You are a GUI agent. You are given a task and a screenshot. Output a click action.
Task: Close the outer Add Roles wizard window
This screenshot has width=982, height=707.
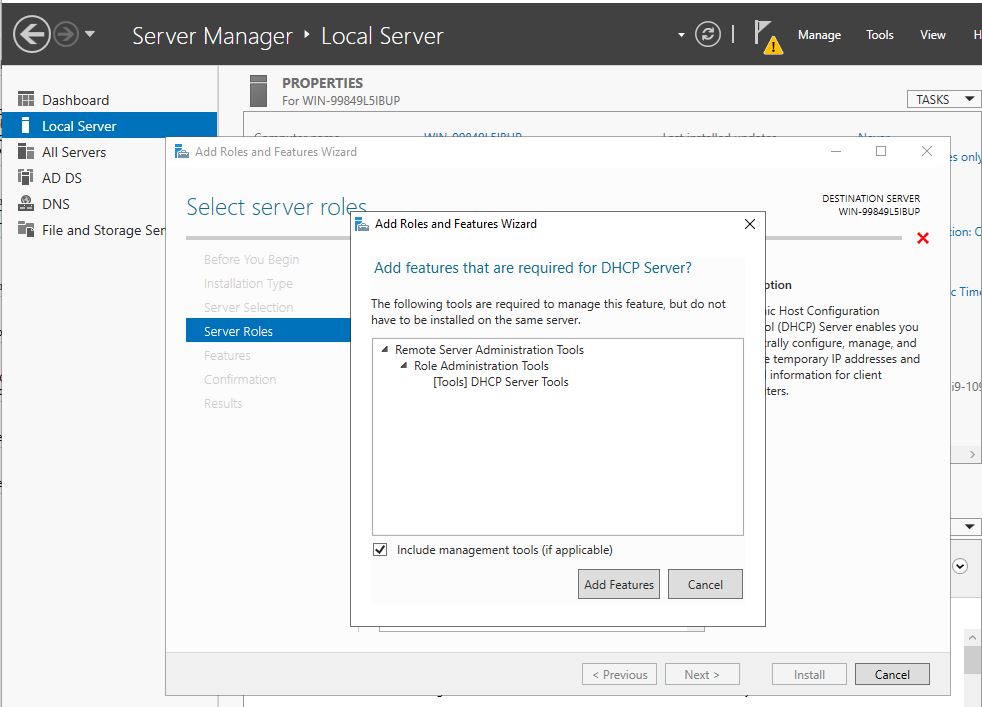click(x=927, y=151)
